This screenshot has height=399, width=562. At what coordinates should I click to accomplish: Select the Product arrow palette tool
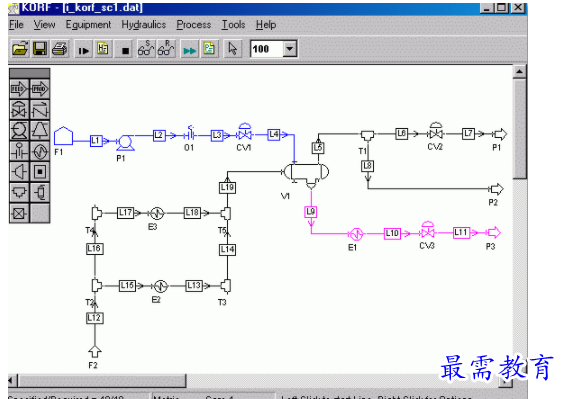(39, 89)
